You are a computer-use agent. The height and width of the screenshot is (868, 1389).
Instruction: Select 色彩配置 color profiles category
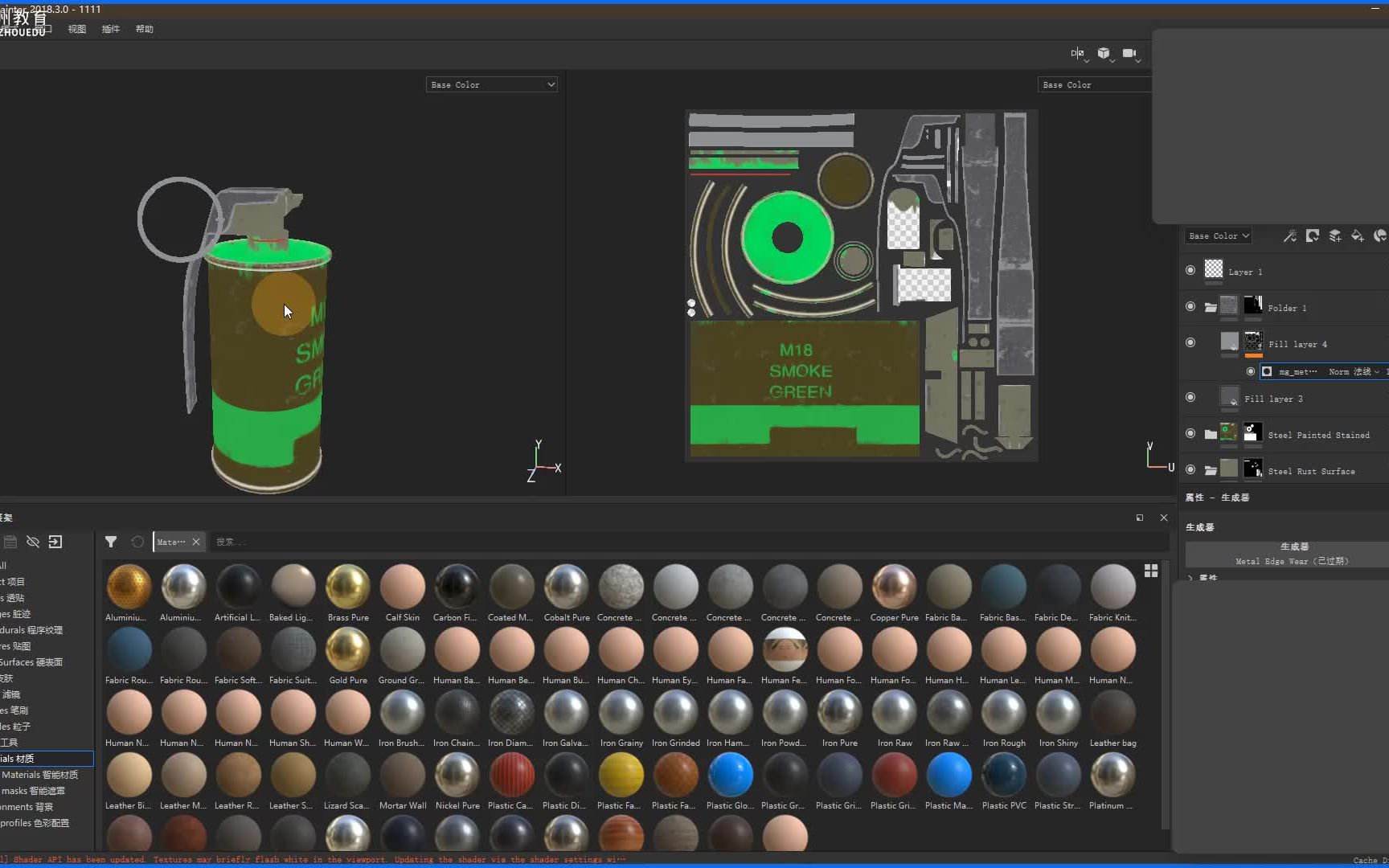(35, 823)
